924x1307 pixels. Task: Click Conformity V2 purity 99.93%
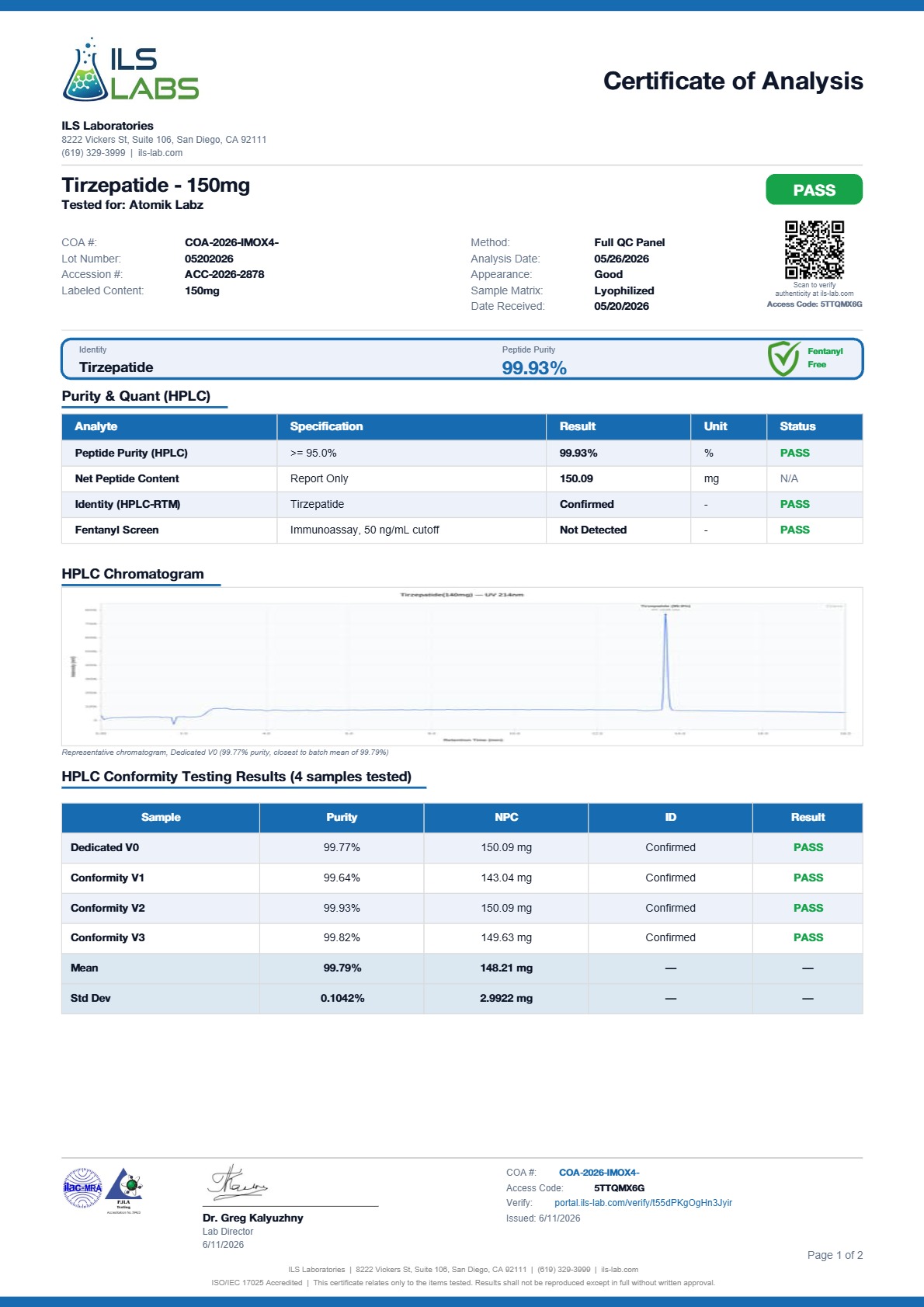click(342, 908)
